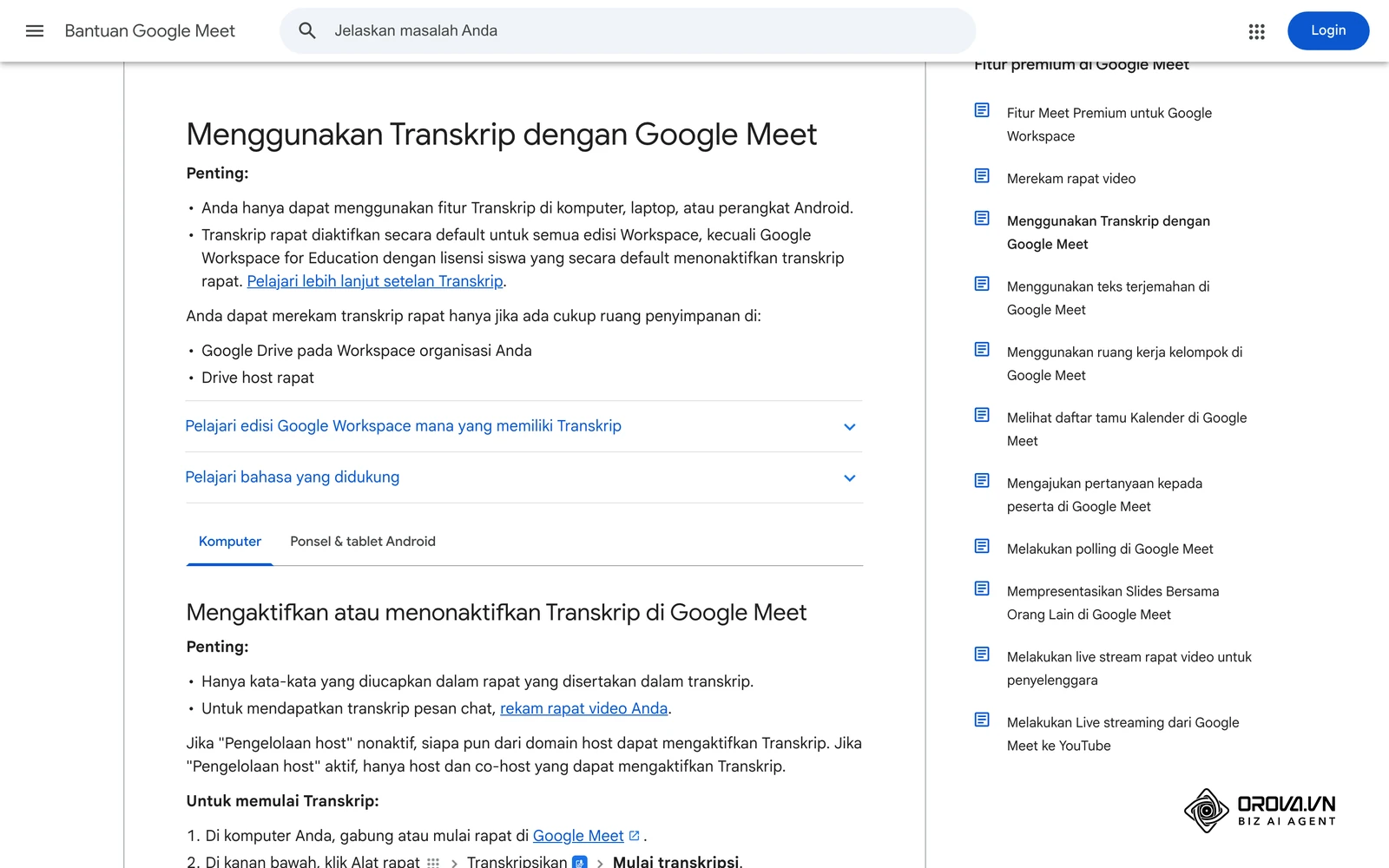Open the hamburger main menu
1389x868 pixels.
tap(35, 31)
